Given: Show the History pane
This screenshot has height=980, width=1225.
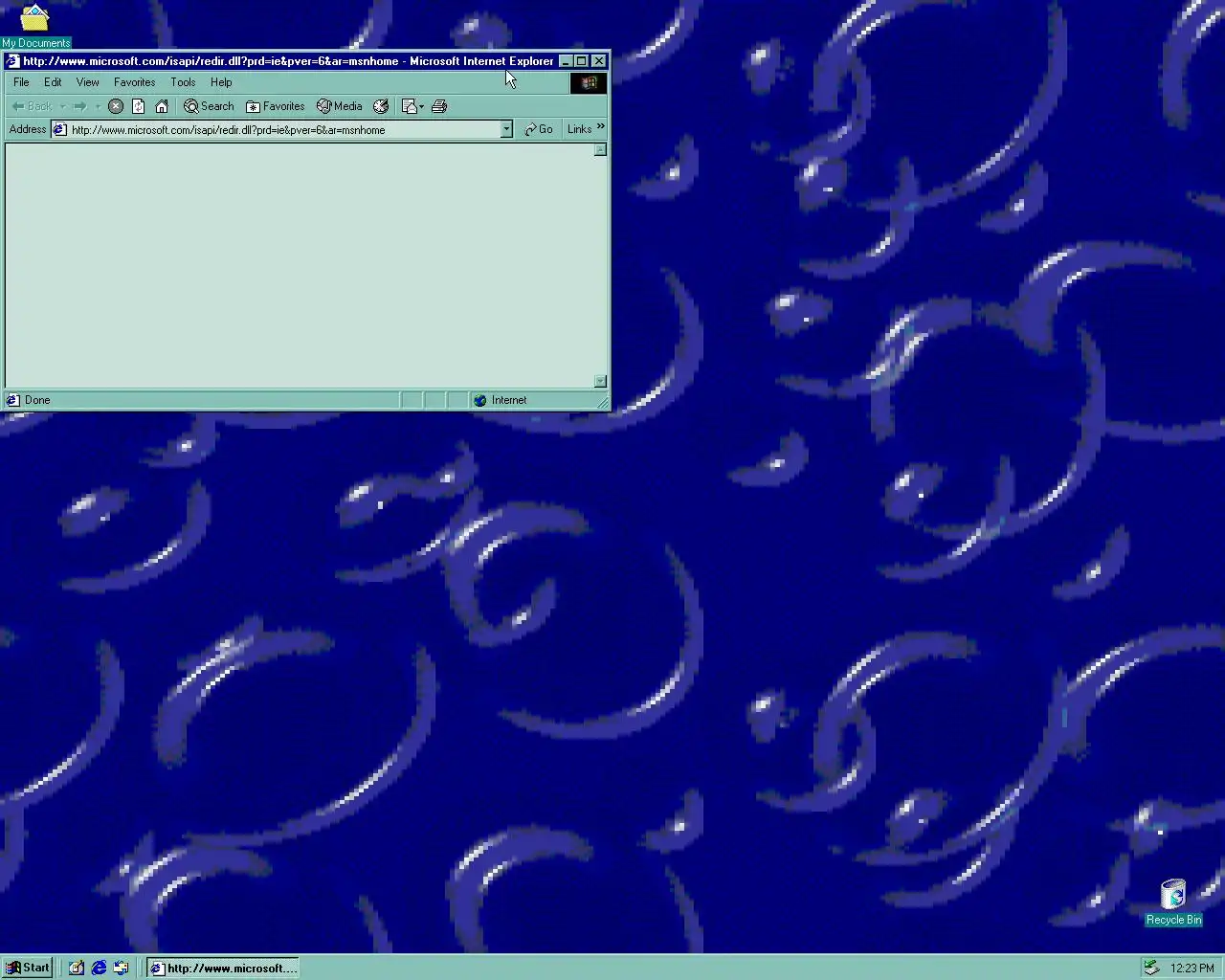Looking at the screenshot, I should click(x=381, y=106).
